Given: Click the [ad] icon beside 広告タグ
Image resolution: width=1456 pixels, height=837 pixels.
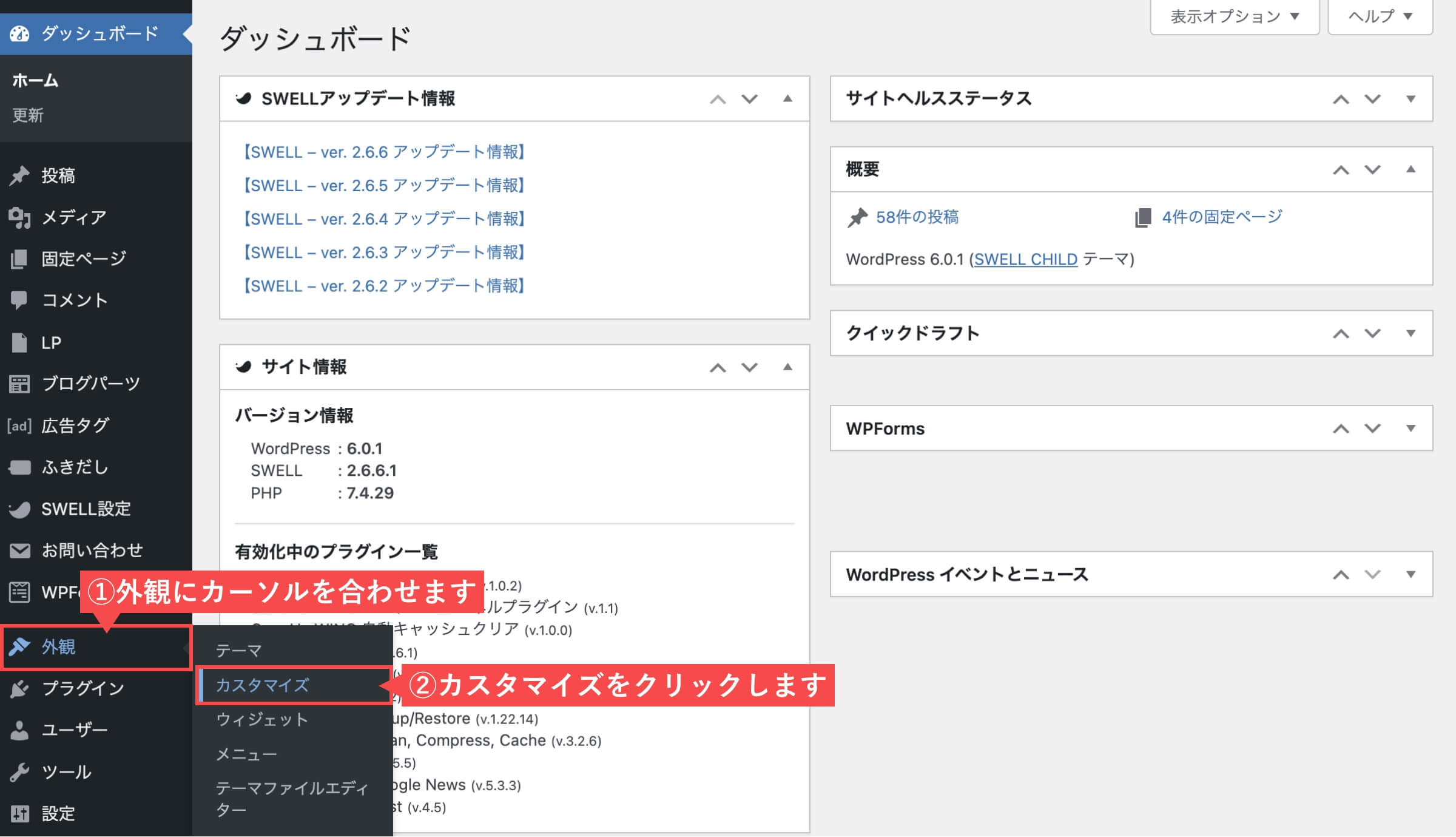Looking at the screenshot, I should coord(19,425).
